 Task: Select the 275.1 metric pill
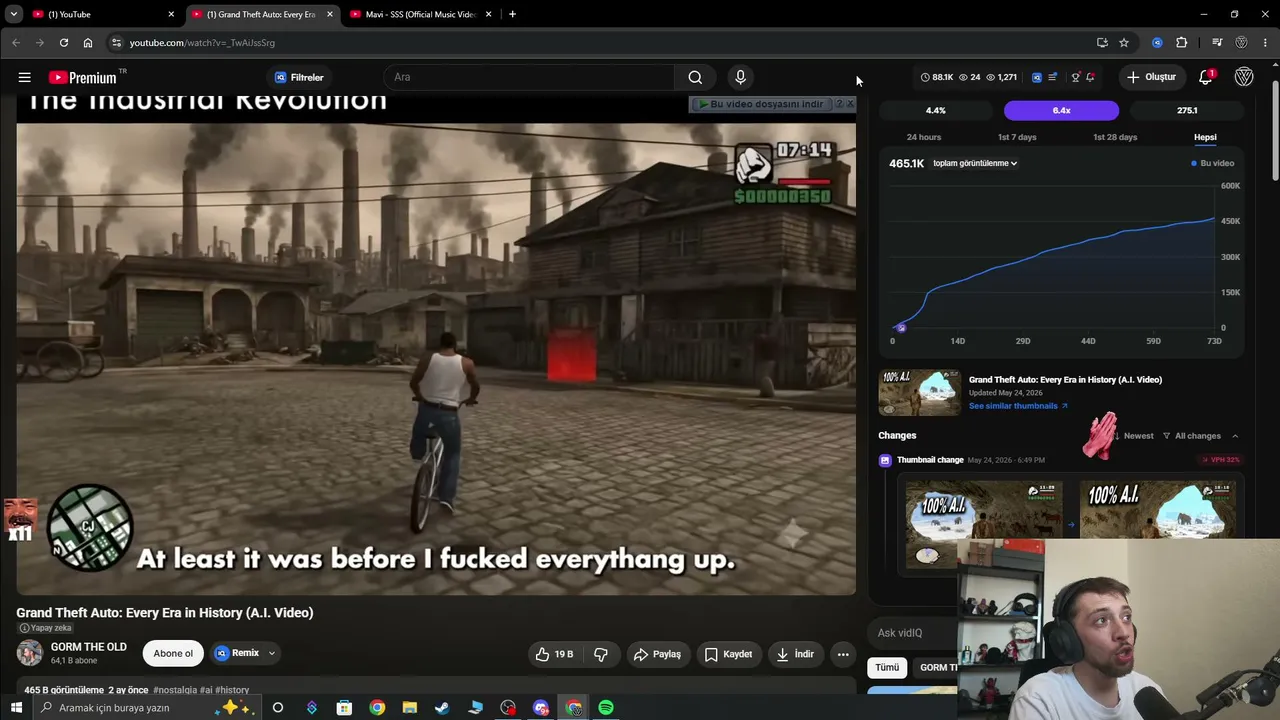click(x=1187, y=111)
